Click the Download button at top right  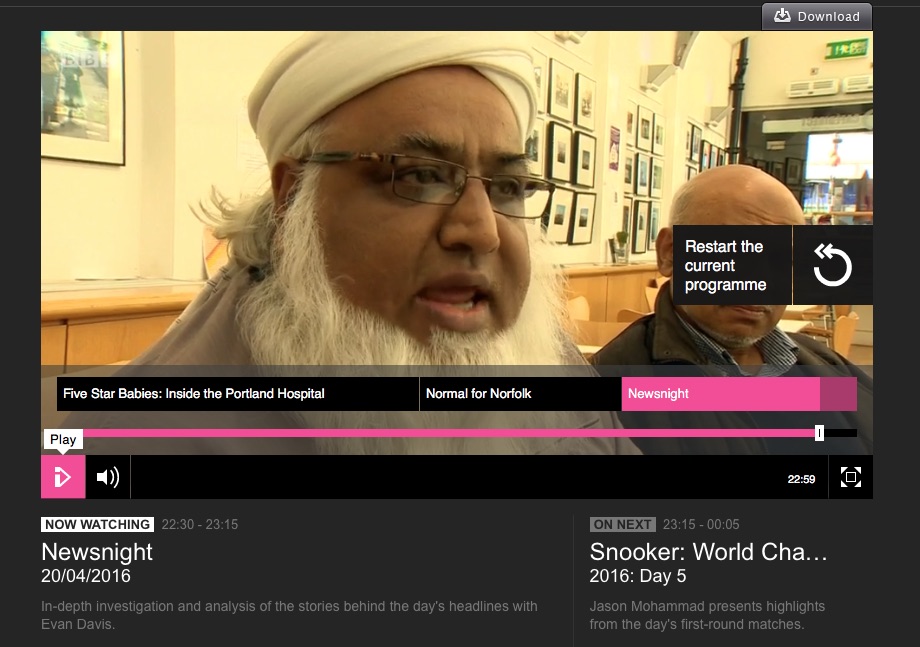[817, 16]
